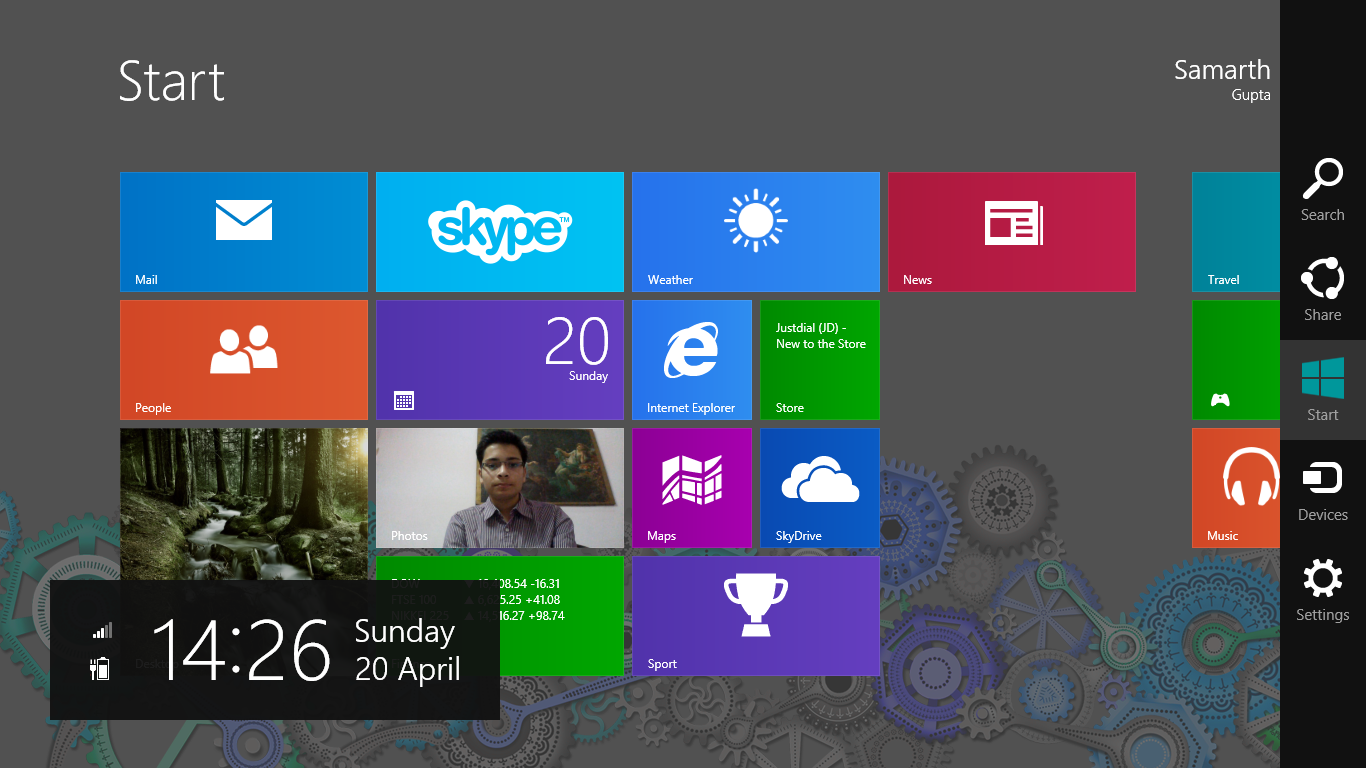Click the 14:26 clock time
This screenshot has width=1366, height=768.
pos(241,650)
